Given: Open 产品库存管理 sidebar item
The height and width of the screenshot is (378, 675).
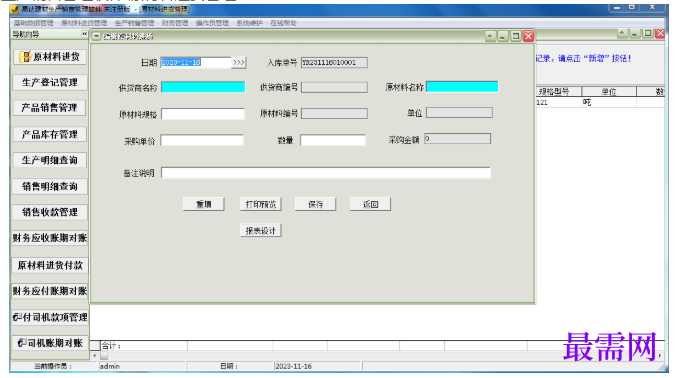Looking at the screenshot, I should [x=50, y=134].
